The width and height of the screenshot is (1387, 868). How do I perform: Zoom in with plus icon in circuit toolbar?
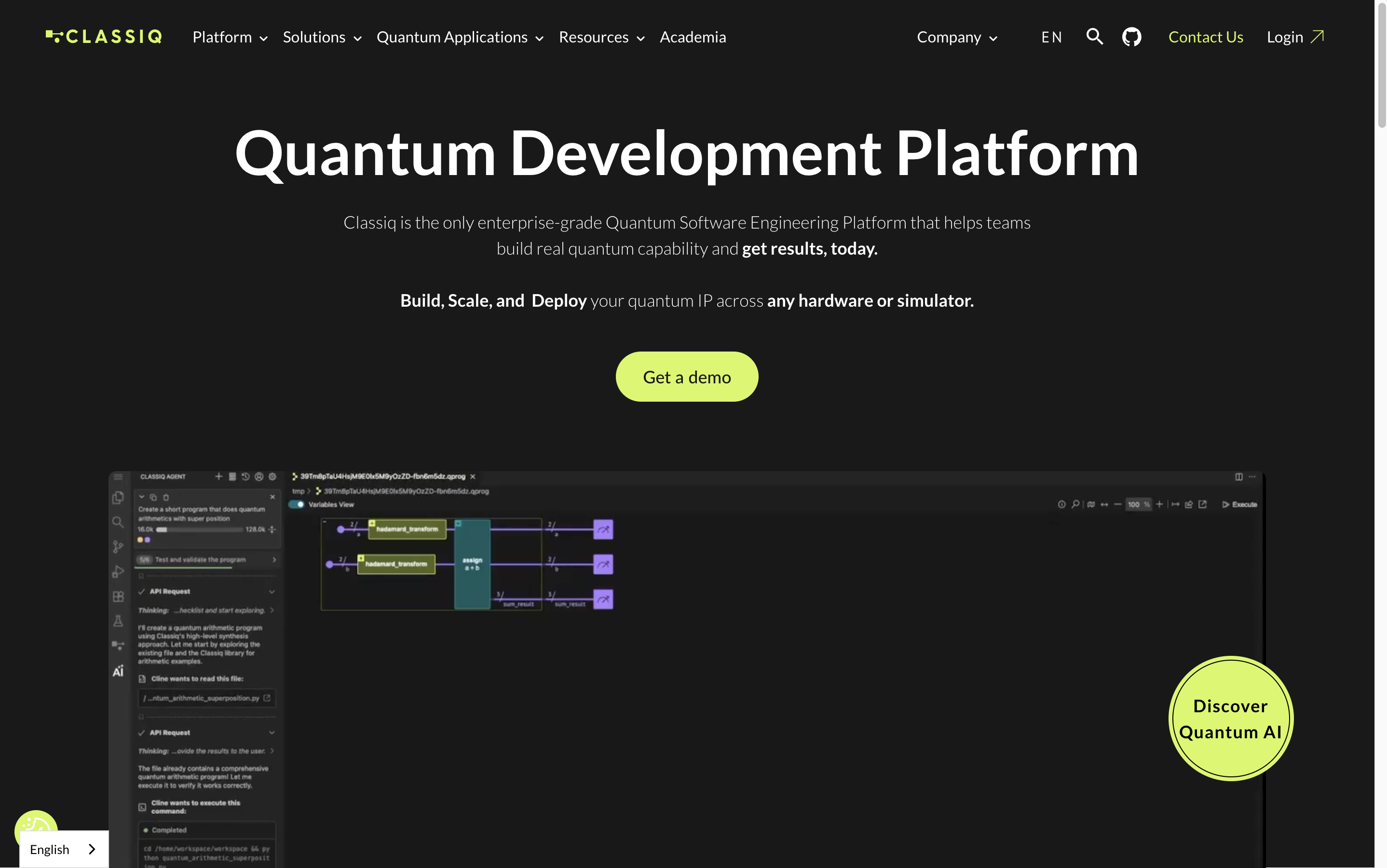[x=1159, y=504]
